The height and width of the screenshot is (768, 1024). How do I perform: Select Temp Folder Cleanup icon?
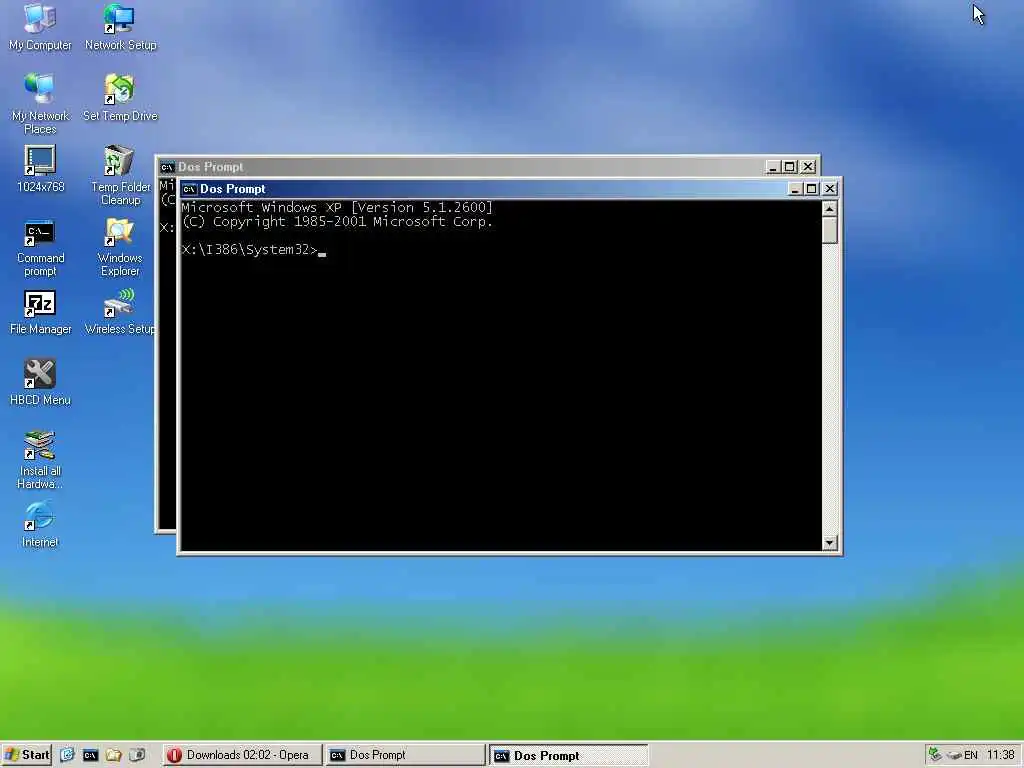tap(120, 175)
